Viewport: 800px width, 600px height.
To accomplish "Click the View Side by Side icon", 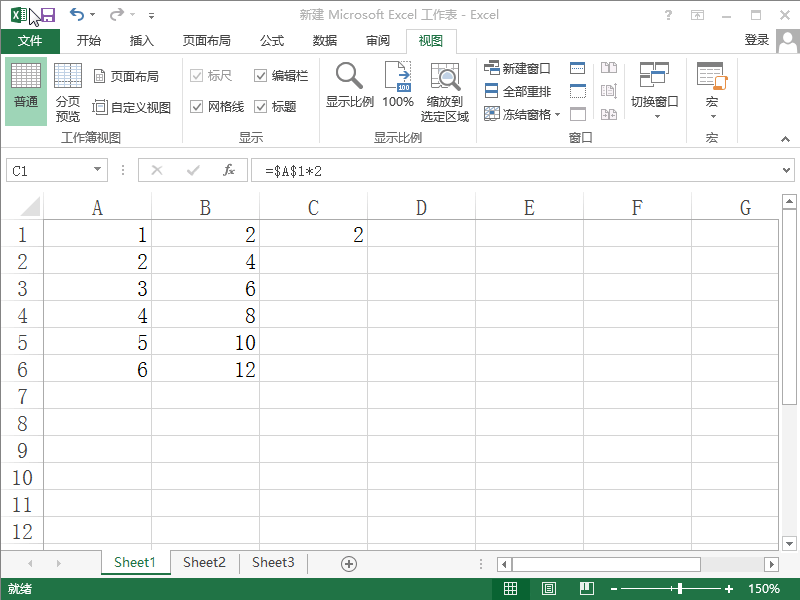I will click(609, 68).
